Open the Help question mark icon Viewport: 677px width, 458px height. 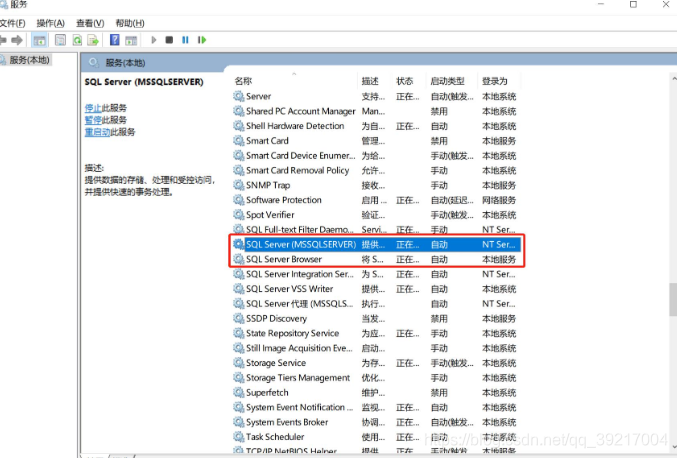click(115, 40)
